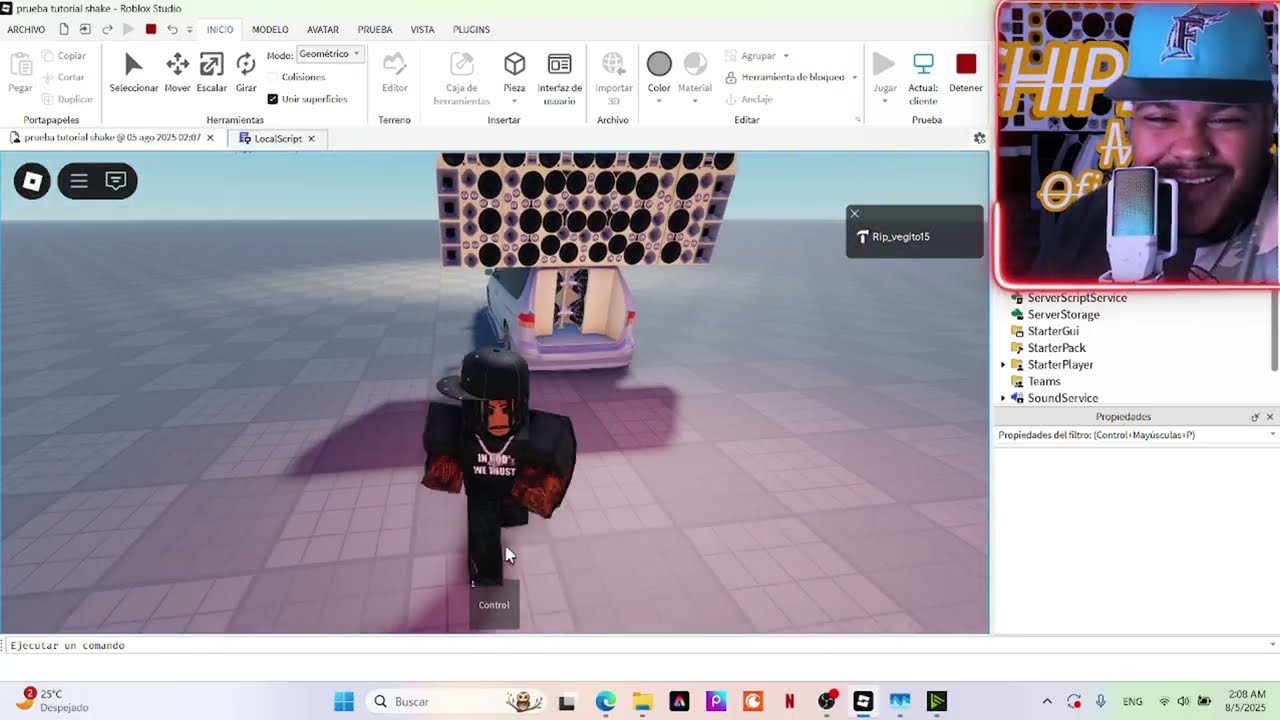Viewport: 1280px width, 720px height.
Task: Open the Pieza dropdown arrow
Action: tap(514, 101)
